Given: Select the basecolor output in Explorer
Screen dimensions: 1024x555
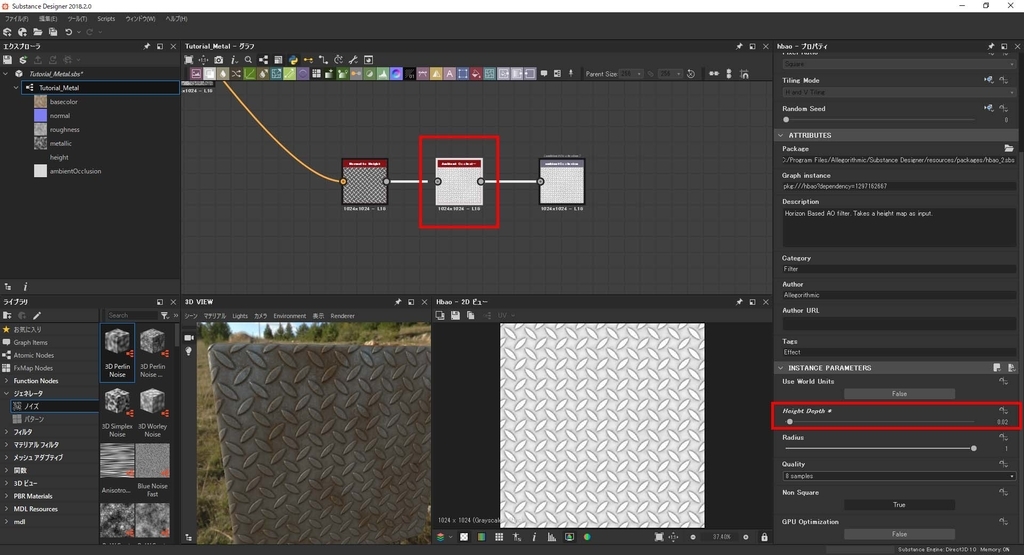Looking at the screenshot, I should [x=63, y=102].
